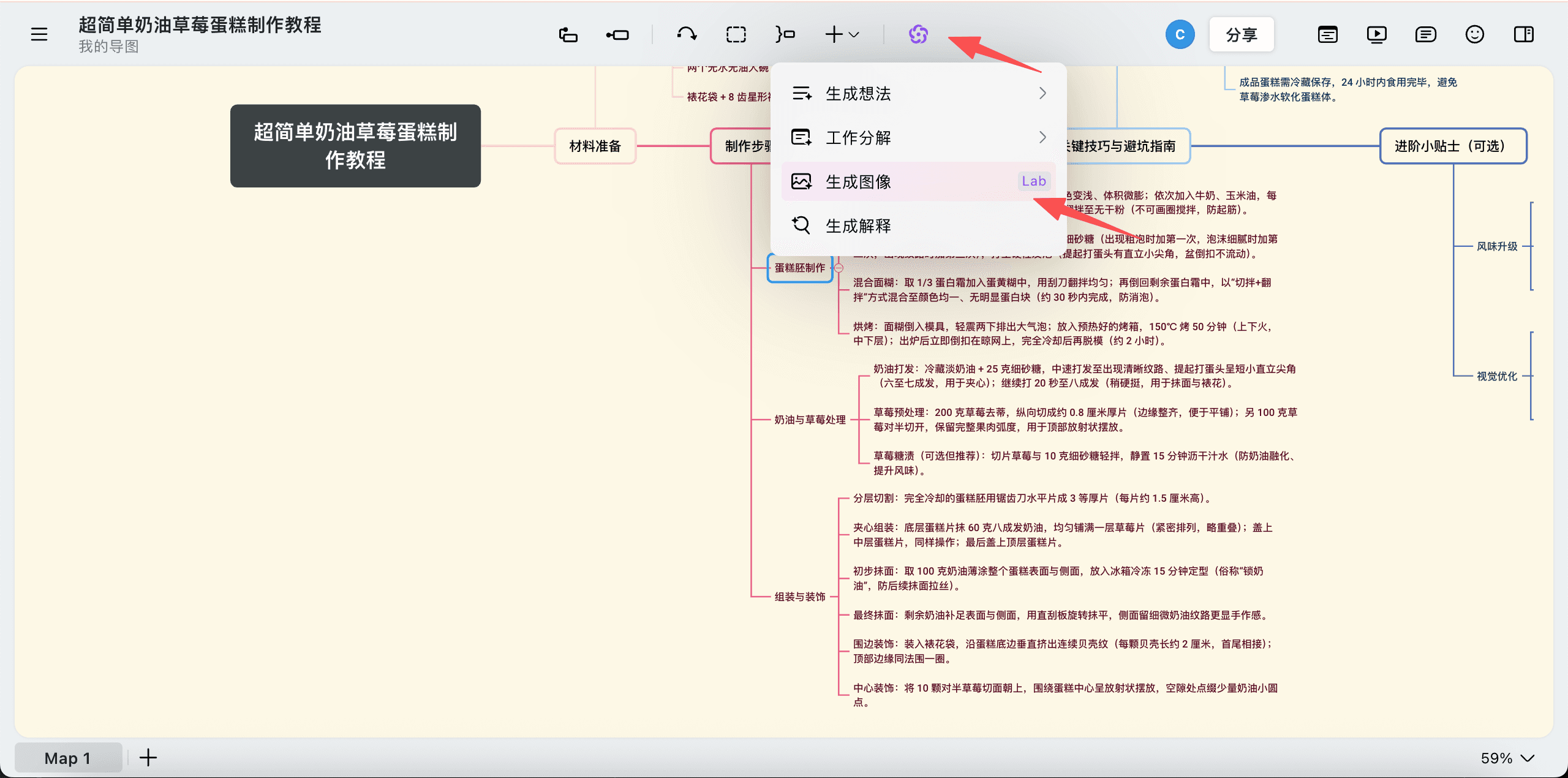This screenshot has height=778, width=1568.
Task: Click the 分享 share button
Action: click(1242, 34)
